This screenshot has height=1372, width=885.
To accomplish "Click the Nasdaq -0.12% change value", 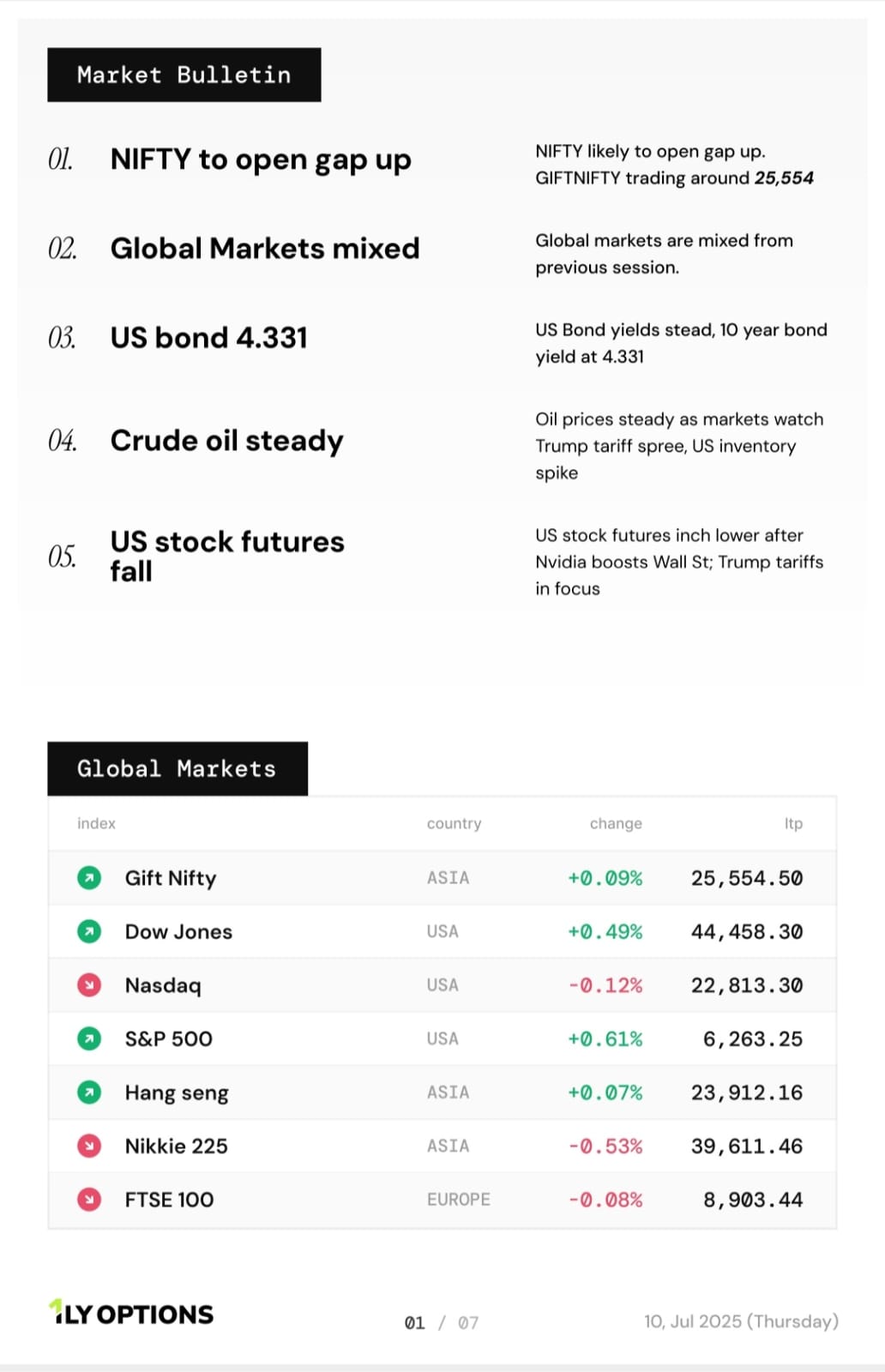I will point(605,985).
